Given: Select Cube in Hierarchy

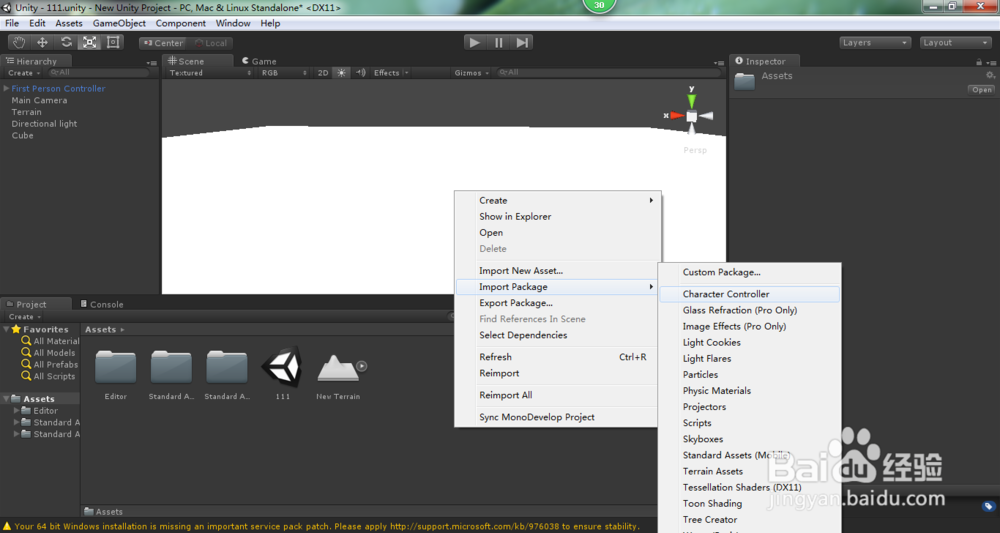Looking at the screenshot, I should [22, 135].
